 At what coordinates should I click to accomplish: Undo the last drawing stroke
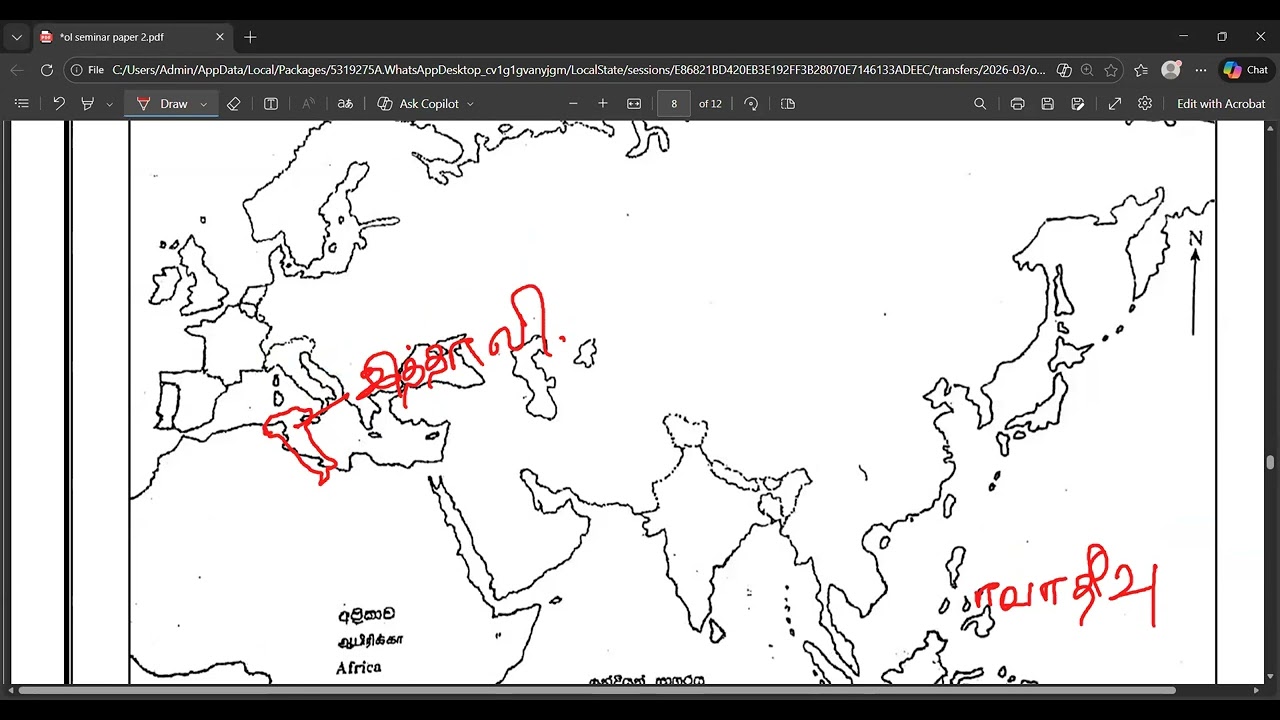tap(59, 104)
